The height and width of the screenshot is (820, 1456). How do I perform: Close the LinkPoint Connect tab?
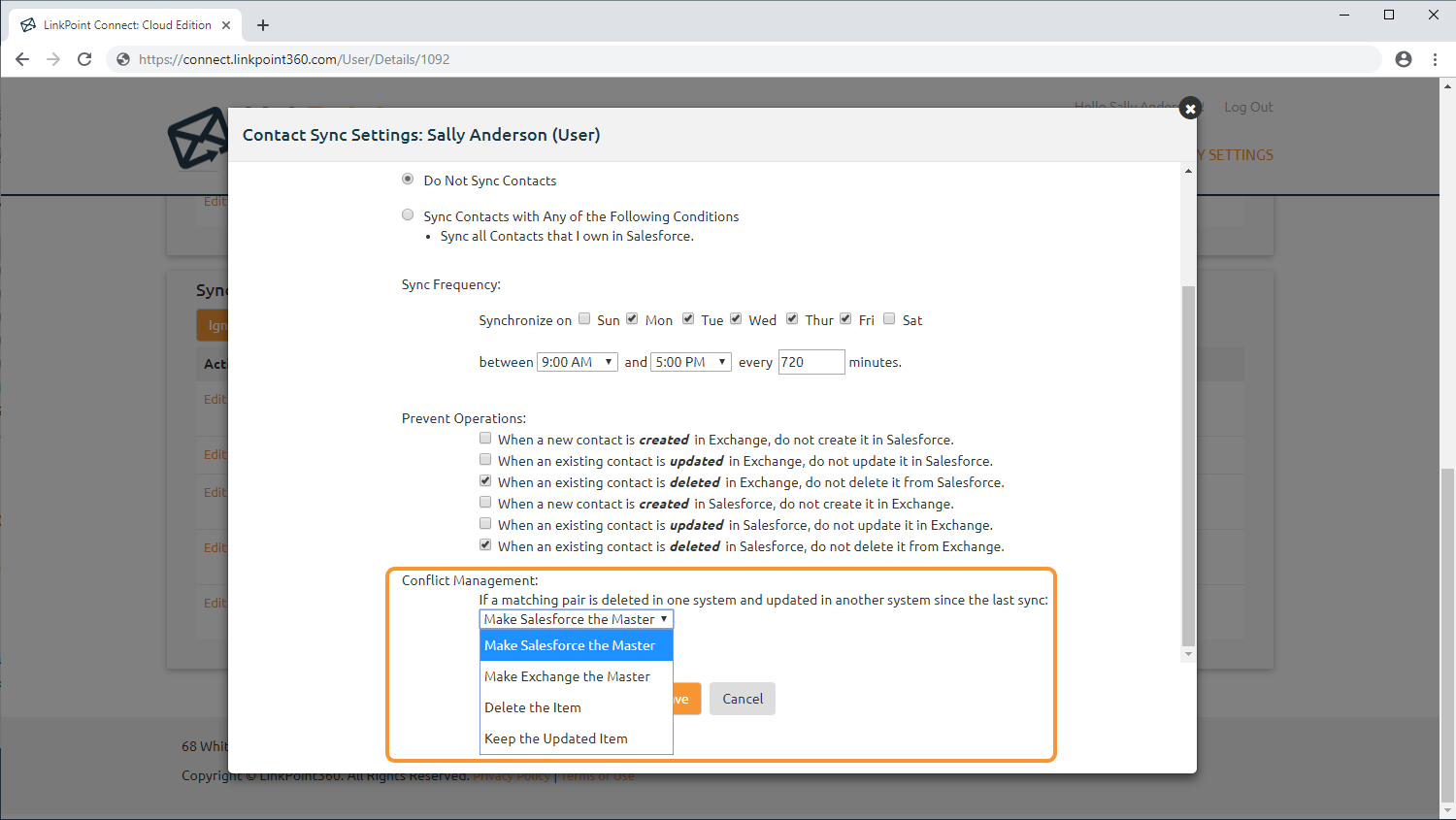pyautogui.click(x=227, y=25)
